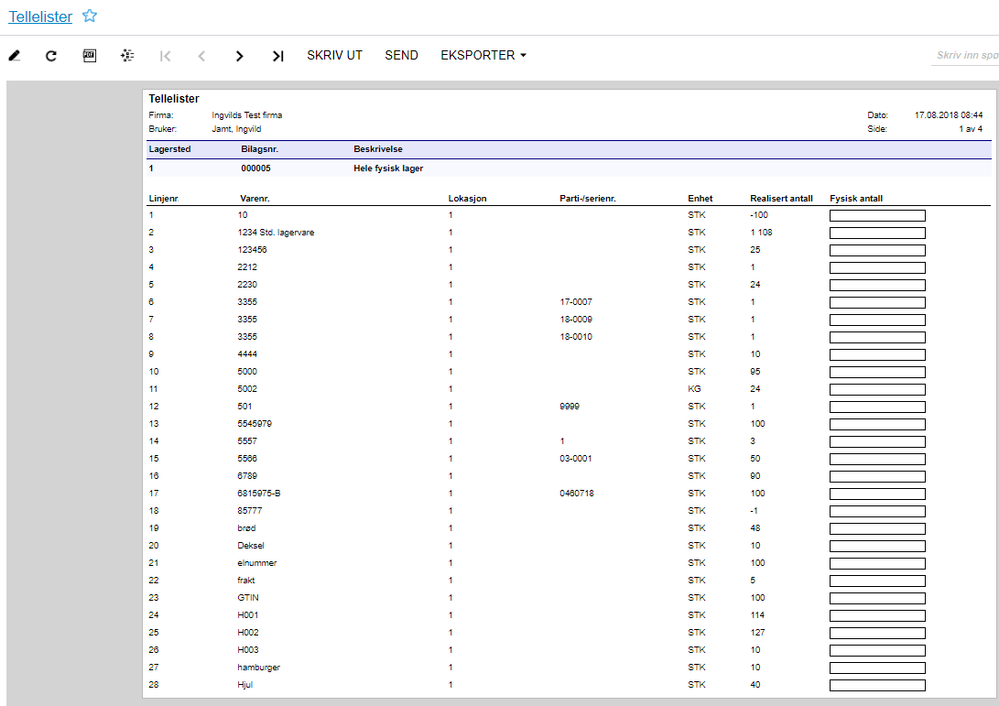Click Fysisk antall box for Hjul
The width and height of the screenshot is (999, 706).
(x=877, y=686)
